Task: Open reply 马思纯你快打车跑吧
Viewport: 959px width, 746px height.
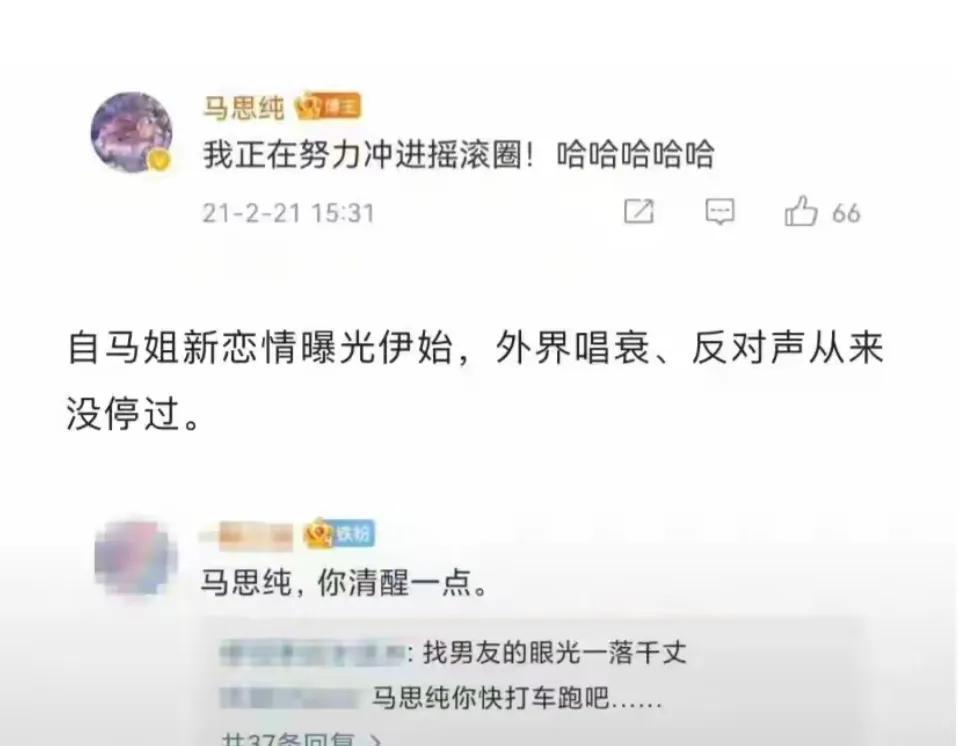Action: pos(517,698)
